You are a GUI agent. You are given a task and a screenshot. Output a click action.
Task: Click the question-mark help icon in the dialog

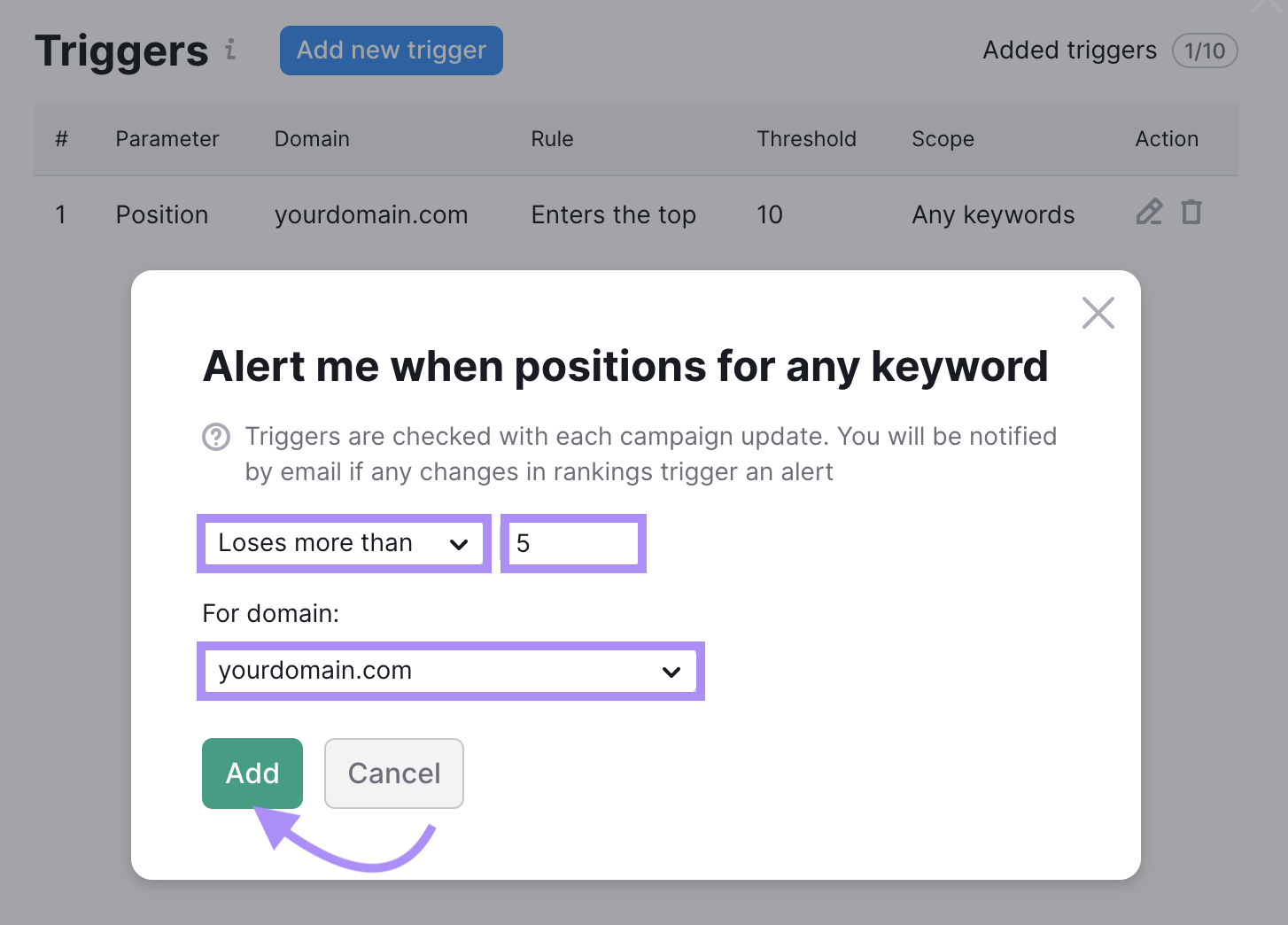215,437
